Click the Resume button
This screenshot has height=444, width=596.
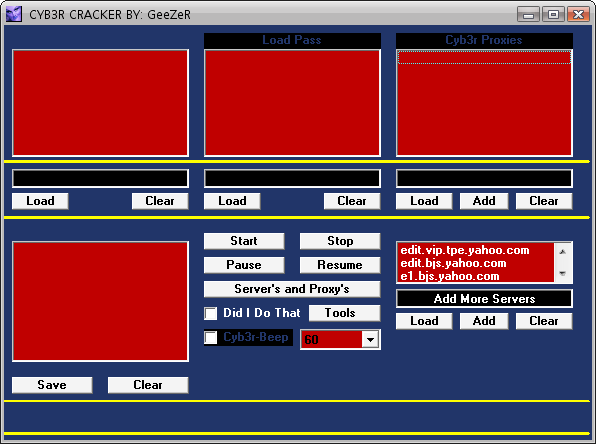coord(340,265)
